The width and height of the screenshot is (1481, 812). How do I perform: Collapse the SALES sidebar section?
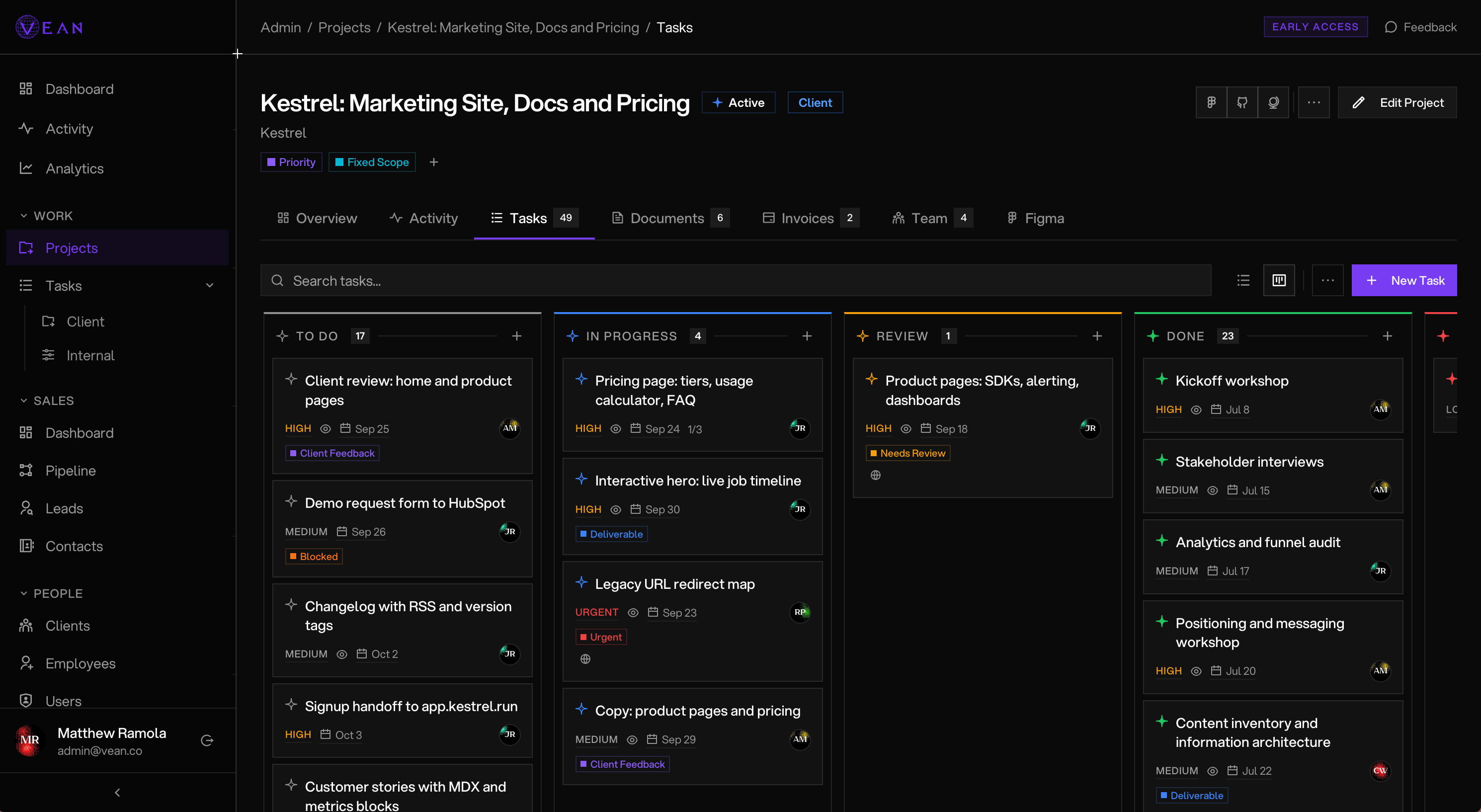[47, 400]
